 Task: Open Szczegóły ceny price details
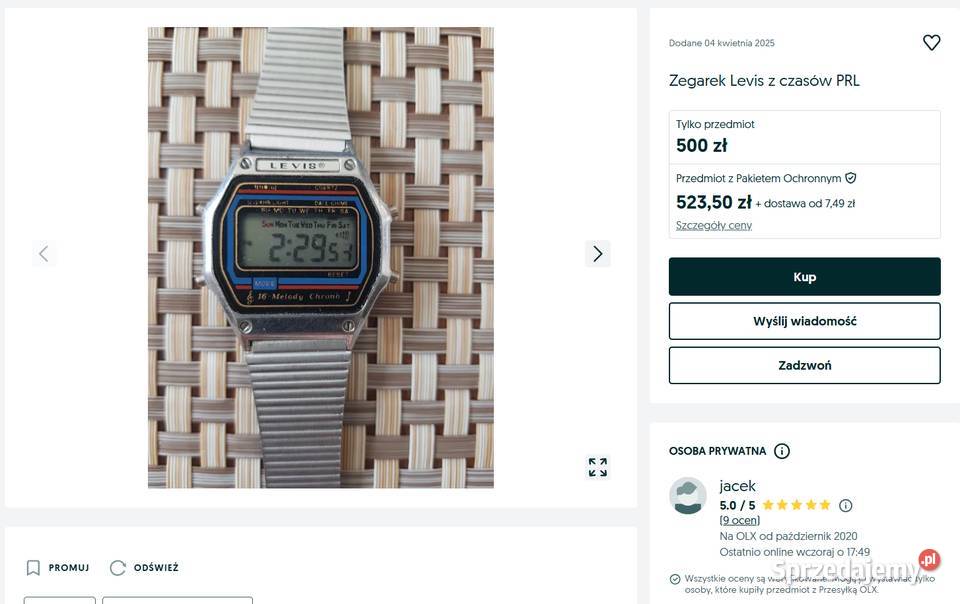pos(714,225)
